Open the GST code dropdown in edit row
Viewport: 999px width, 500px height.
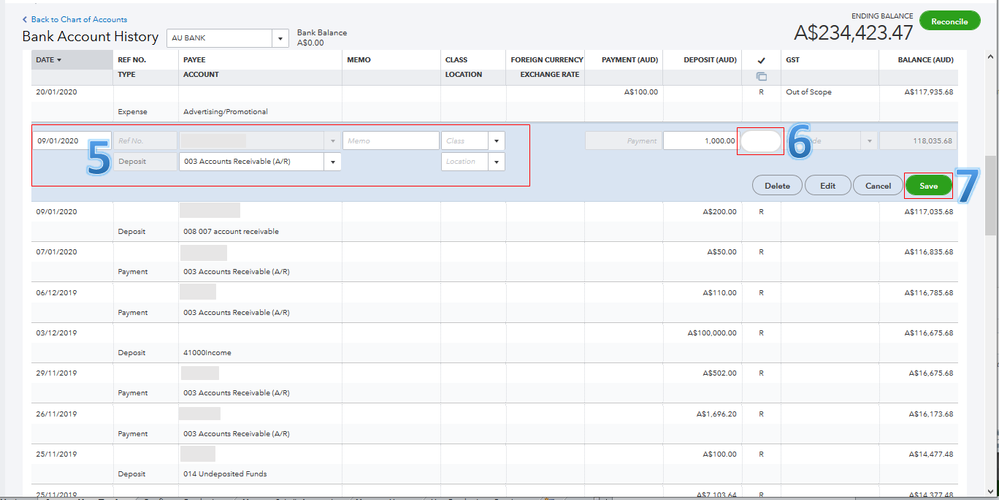click(x=870, y=141)
